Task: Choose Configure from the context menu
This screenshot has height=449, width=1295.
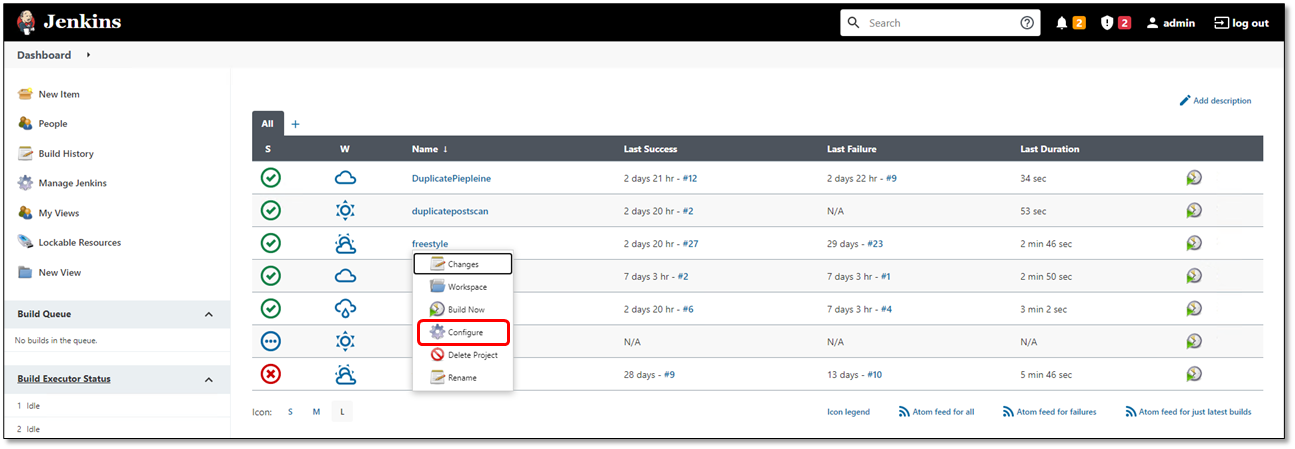Action: click(464, 332)
